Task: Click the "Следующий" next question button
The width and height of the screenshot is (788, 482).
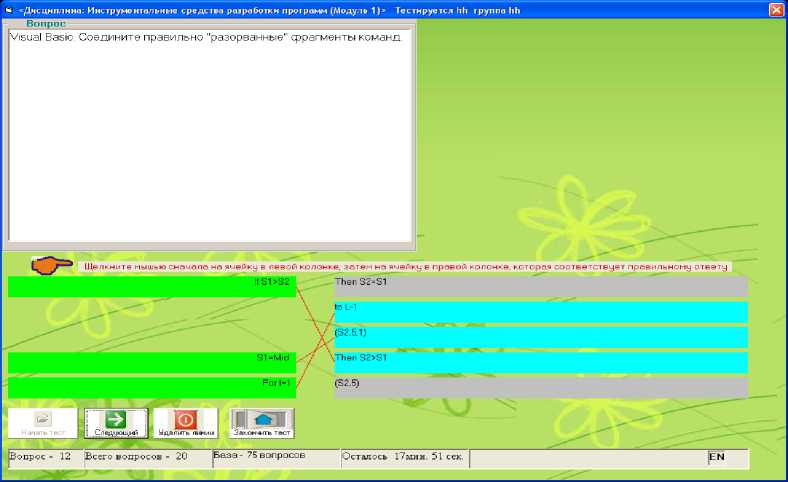Action: pos(116,423)
